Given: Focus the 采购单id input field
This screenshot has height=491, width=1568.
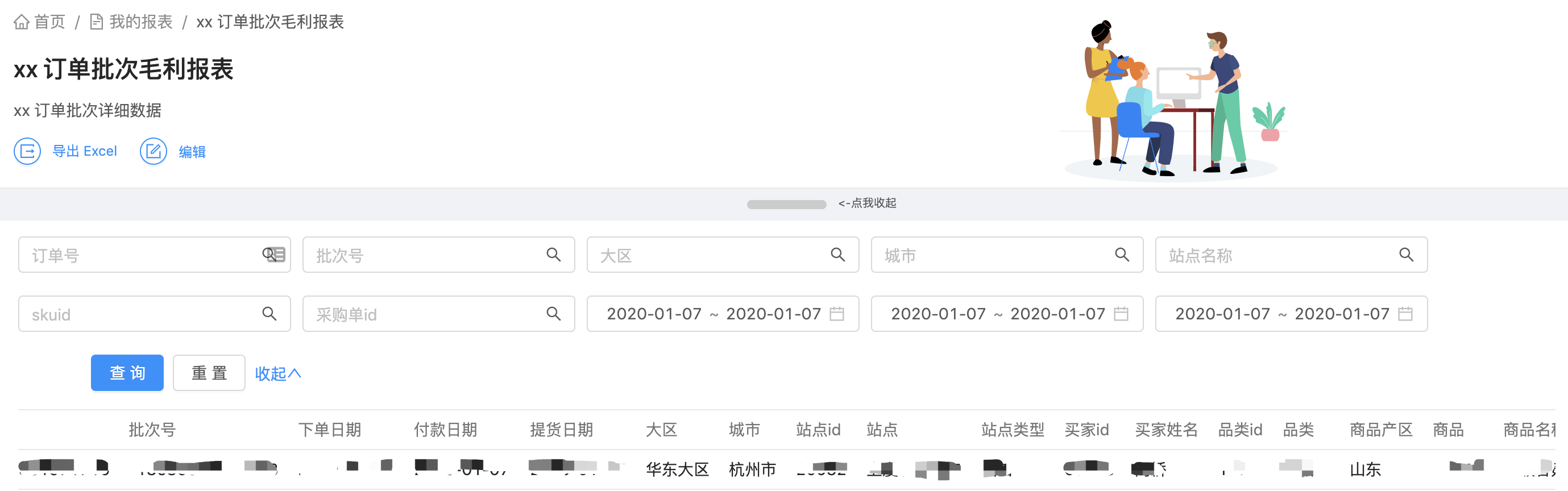Looking at the screenshot, I should (x=438, y=314).
